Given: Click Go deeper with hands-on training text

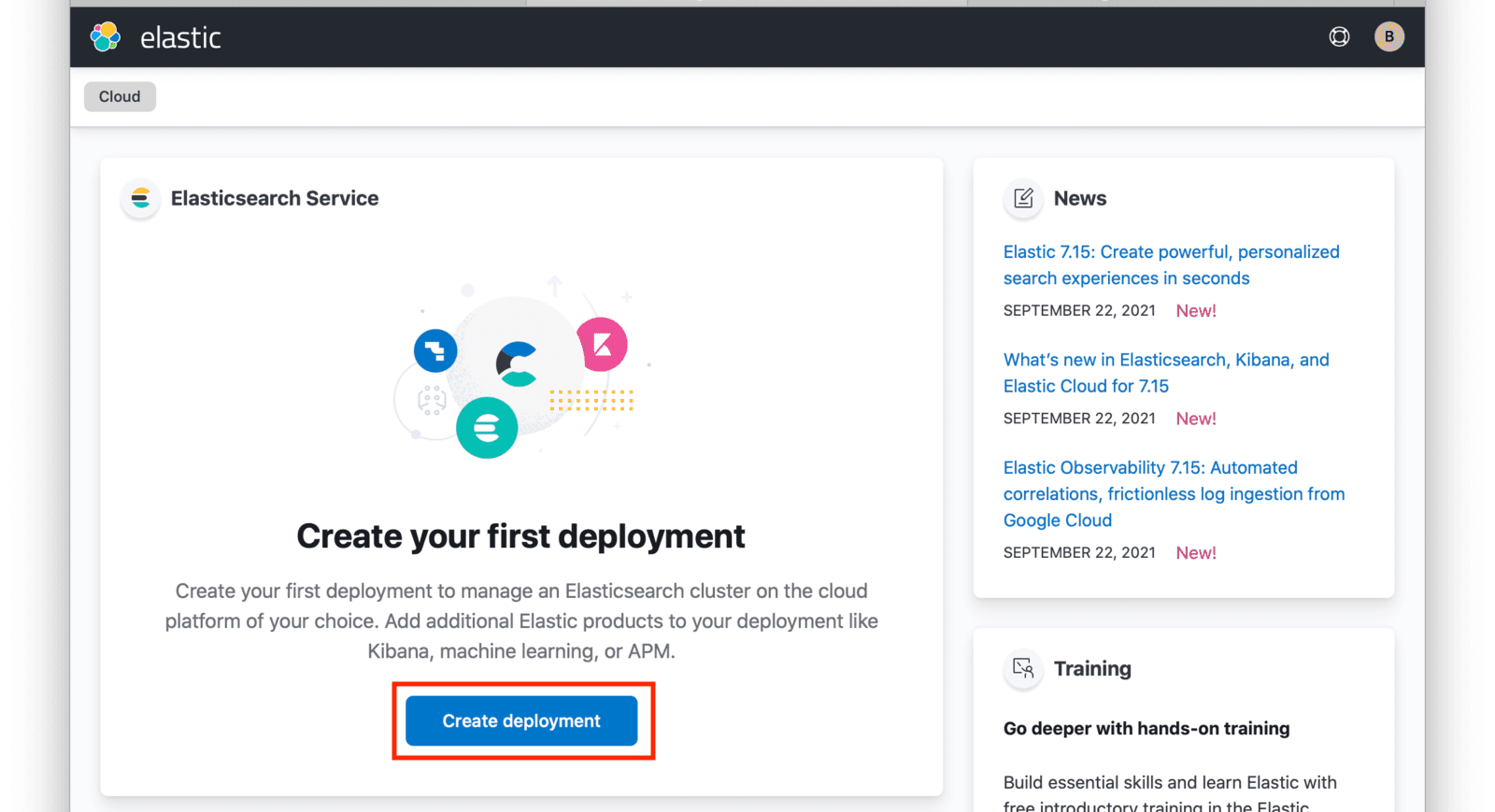Looking at the screenshot, I should point(1146,728).
